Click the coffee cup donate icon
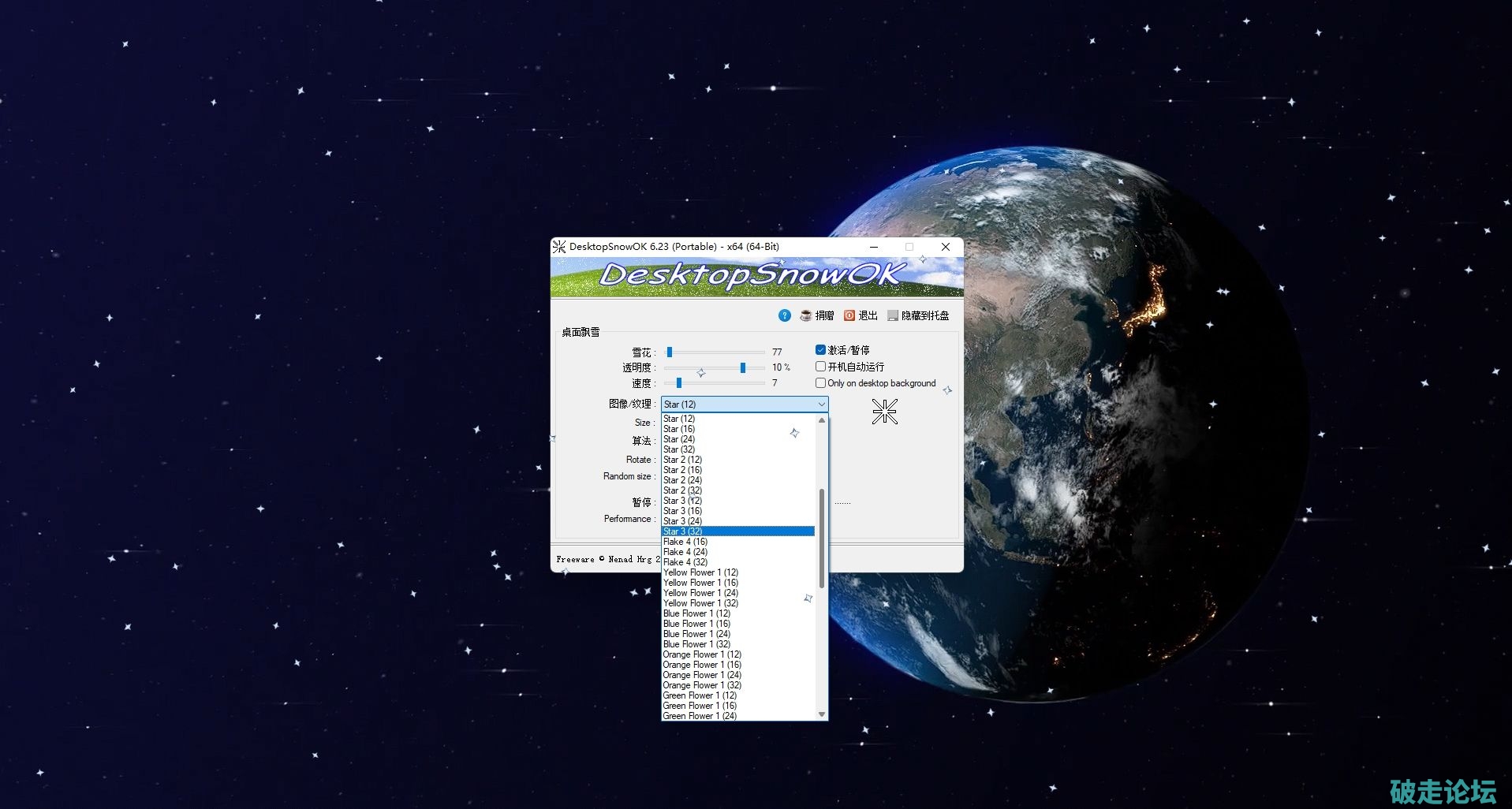The height and width of the screenshot is (809, 1512). click(805, 315)
